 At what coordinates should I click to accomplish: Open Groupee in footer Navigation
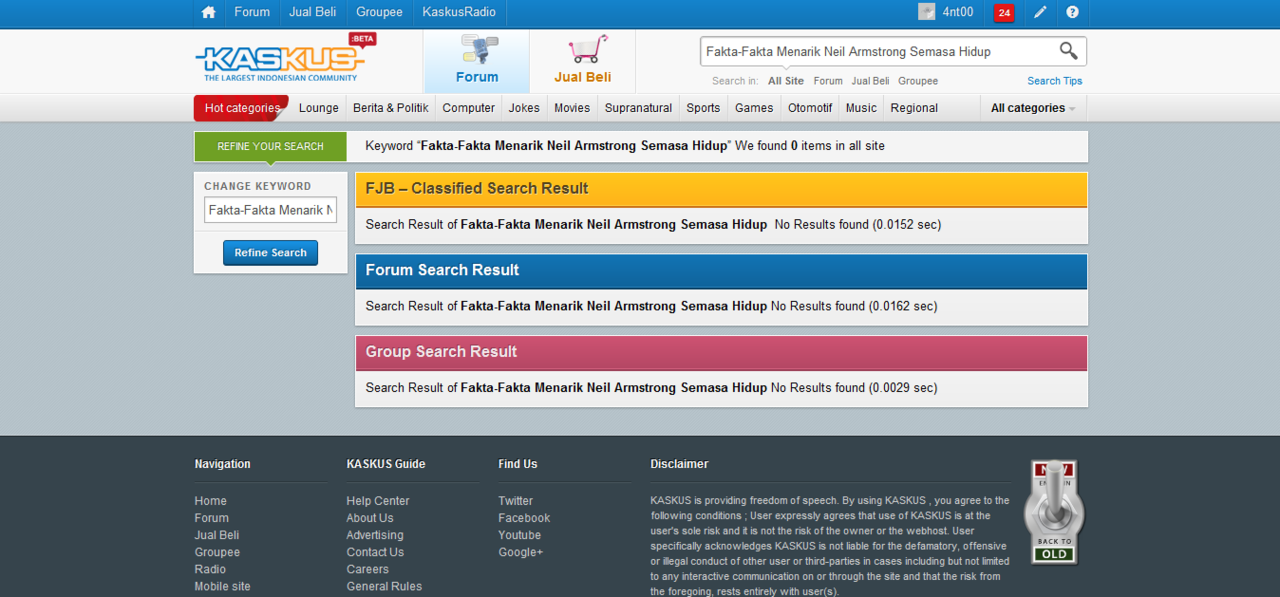[x=217, y=552]
